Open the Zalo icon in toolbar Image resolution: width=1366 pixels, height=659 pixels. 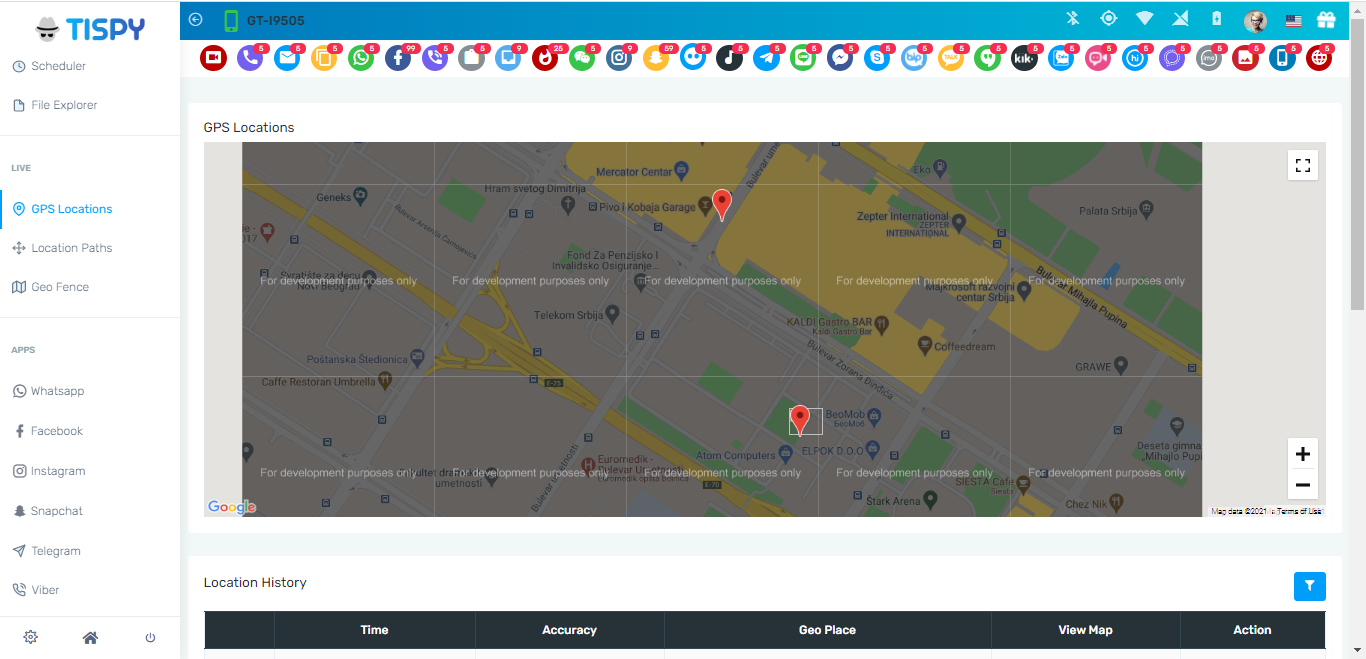coord(1061,58)
